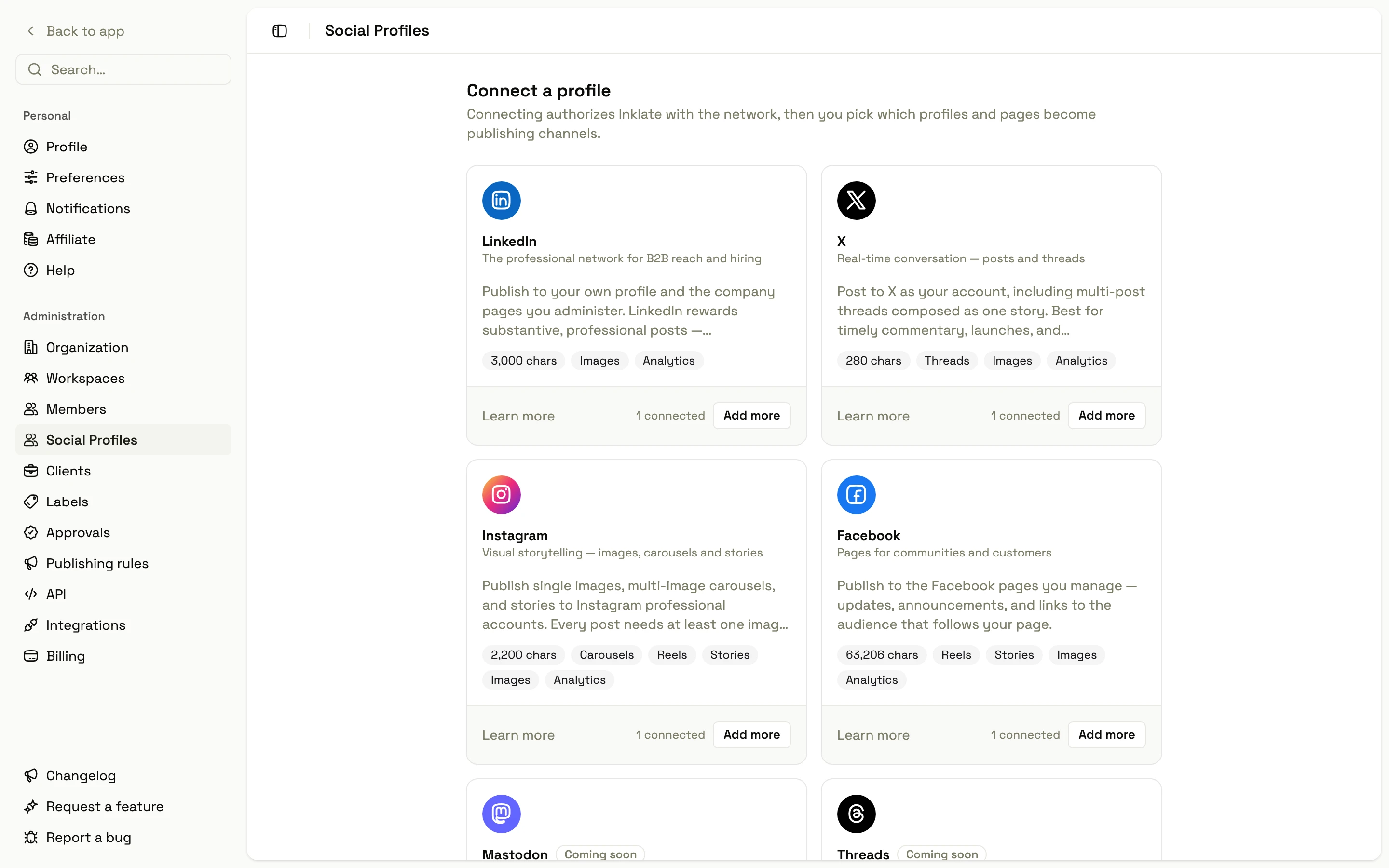This screenshot has height=868, width=1389.
Task: Click the LinkedIn logo icon
Action: point(501,200)
